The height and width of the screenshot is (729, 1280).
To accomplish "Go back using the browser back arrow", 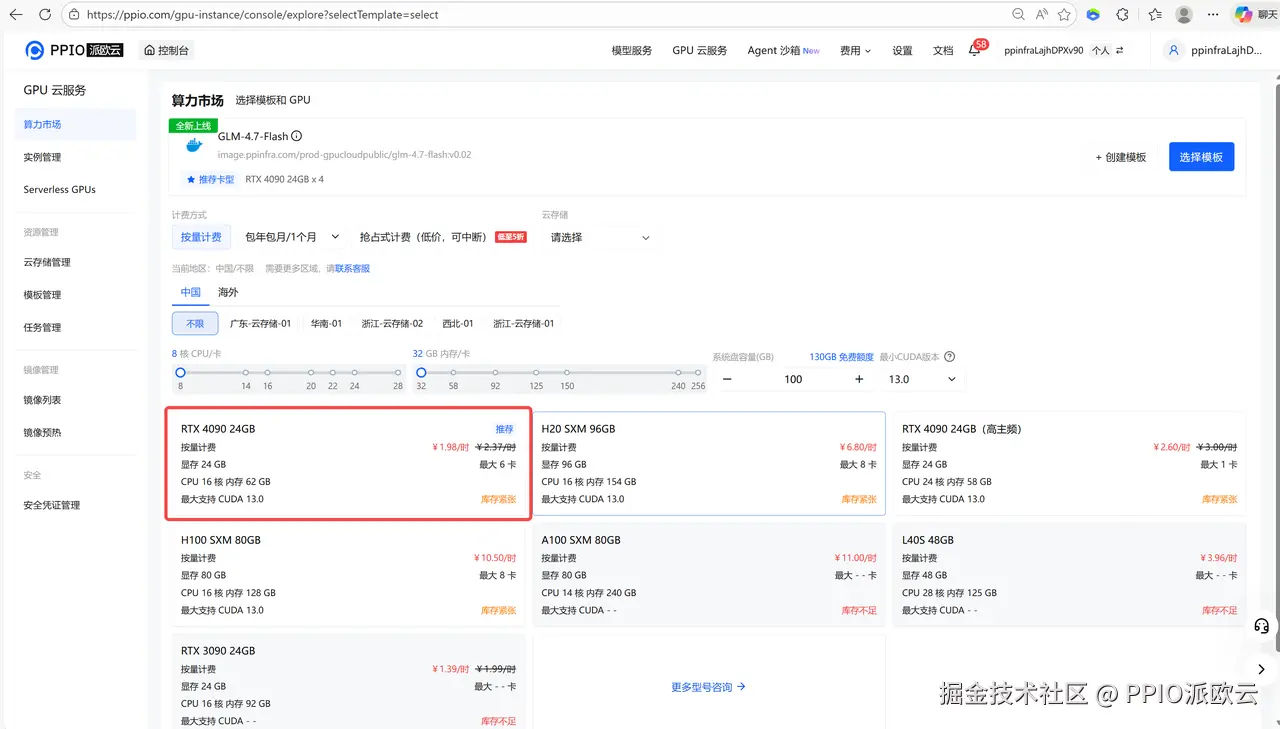I will (x=15, y=15).
